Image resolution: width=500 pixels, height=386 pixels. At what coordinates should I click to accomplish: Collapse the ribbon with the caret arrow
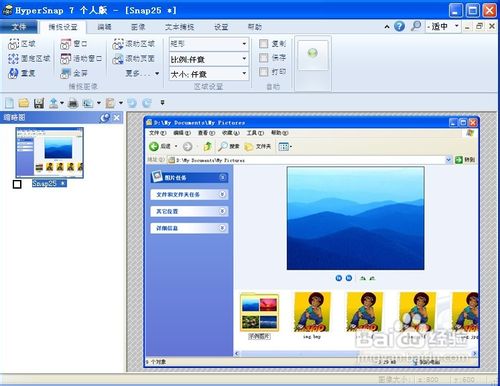click(x=387, y=27)
